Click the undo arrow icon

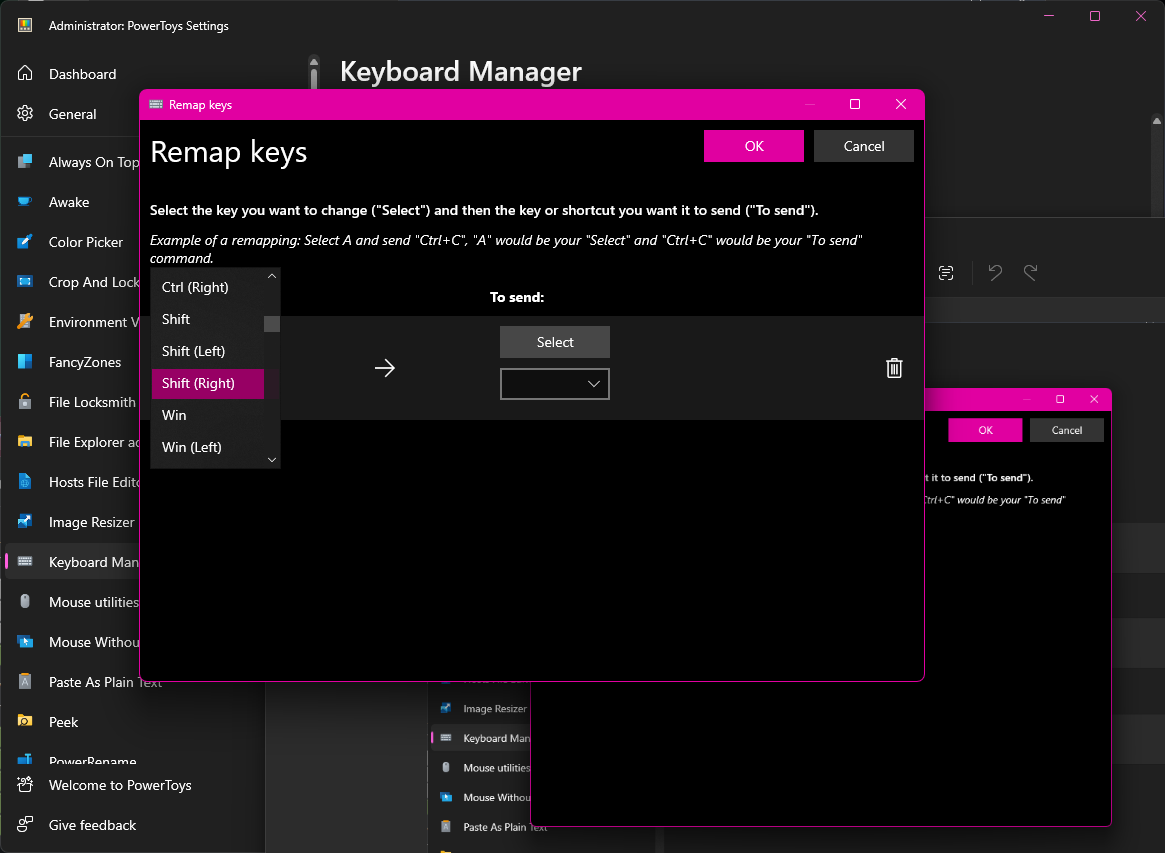pyautogui.click(x=994, y=272)
